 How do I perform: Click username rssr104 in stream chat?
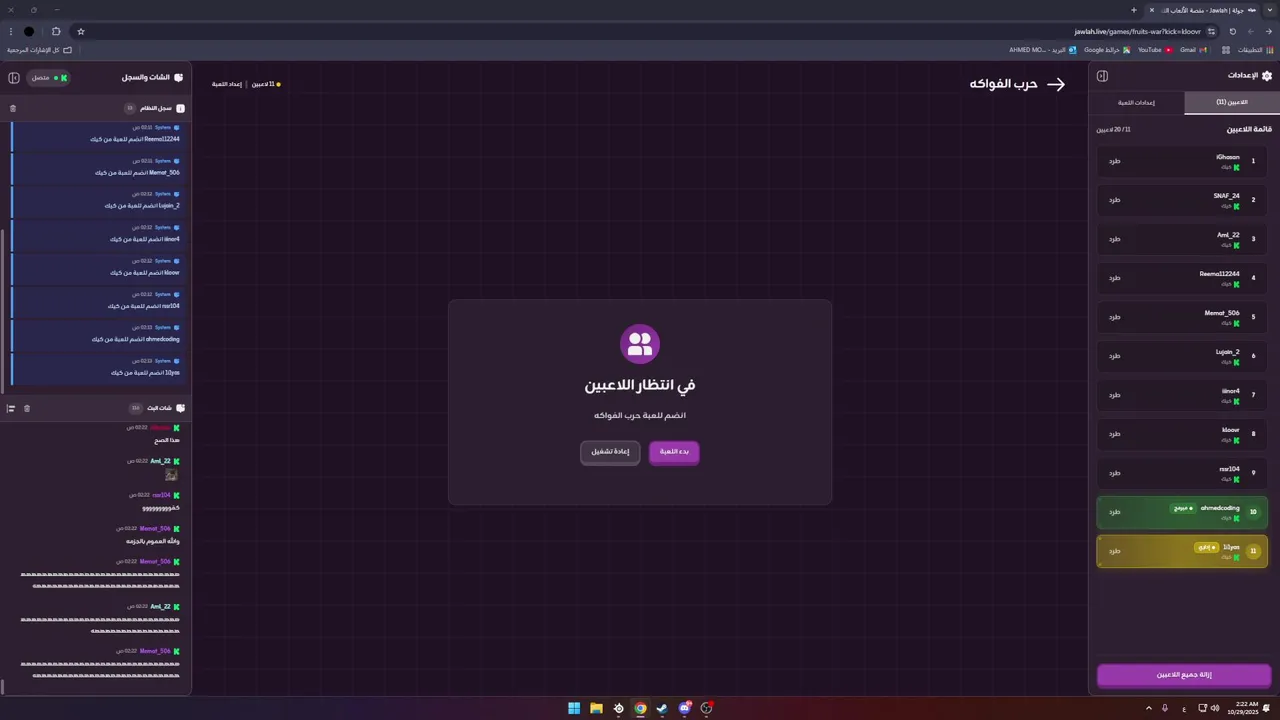[x=161, y=495]
